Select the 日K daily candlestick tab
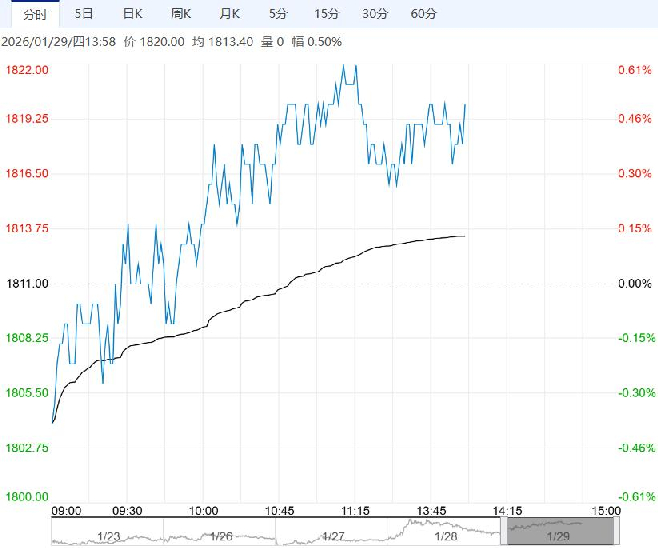 132,14
